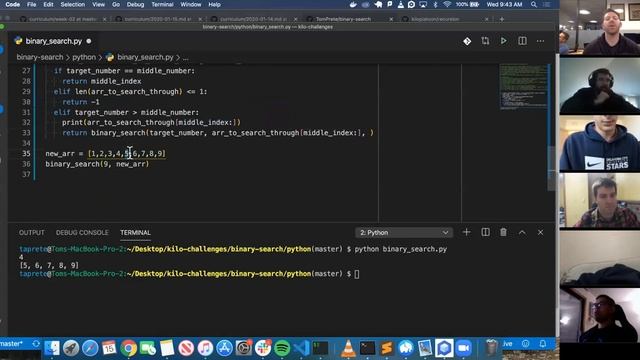The image size is (640, 360).
Task: Open the Window menu
Action: point(191,4)
